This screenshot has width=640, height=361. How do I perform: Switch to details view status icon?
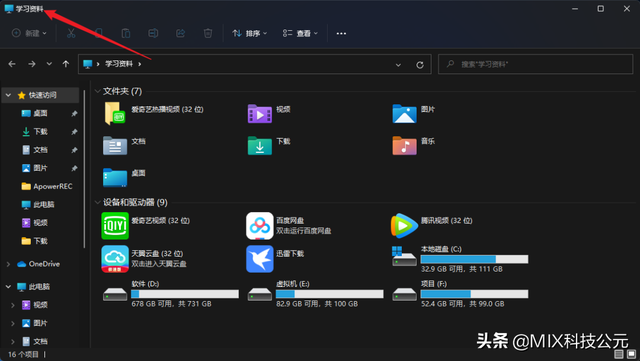(x=619, y=354)
